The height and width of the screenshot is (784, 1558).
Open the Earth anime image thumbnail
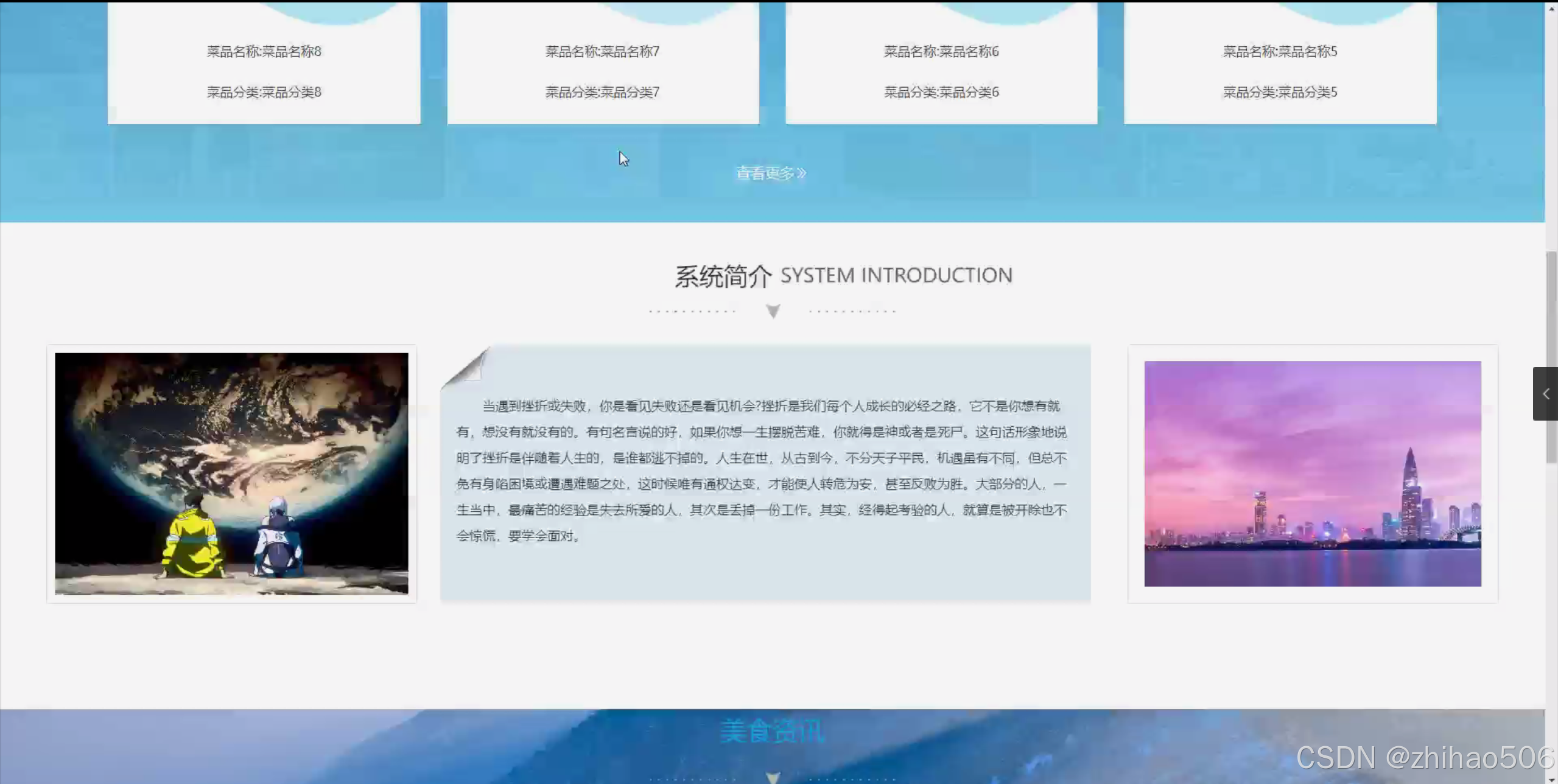coord(231,473)
